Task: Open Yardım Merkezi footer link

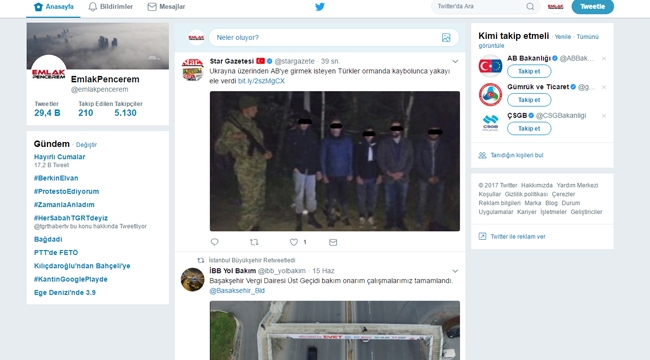Action: click(577, 185)
